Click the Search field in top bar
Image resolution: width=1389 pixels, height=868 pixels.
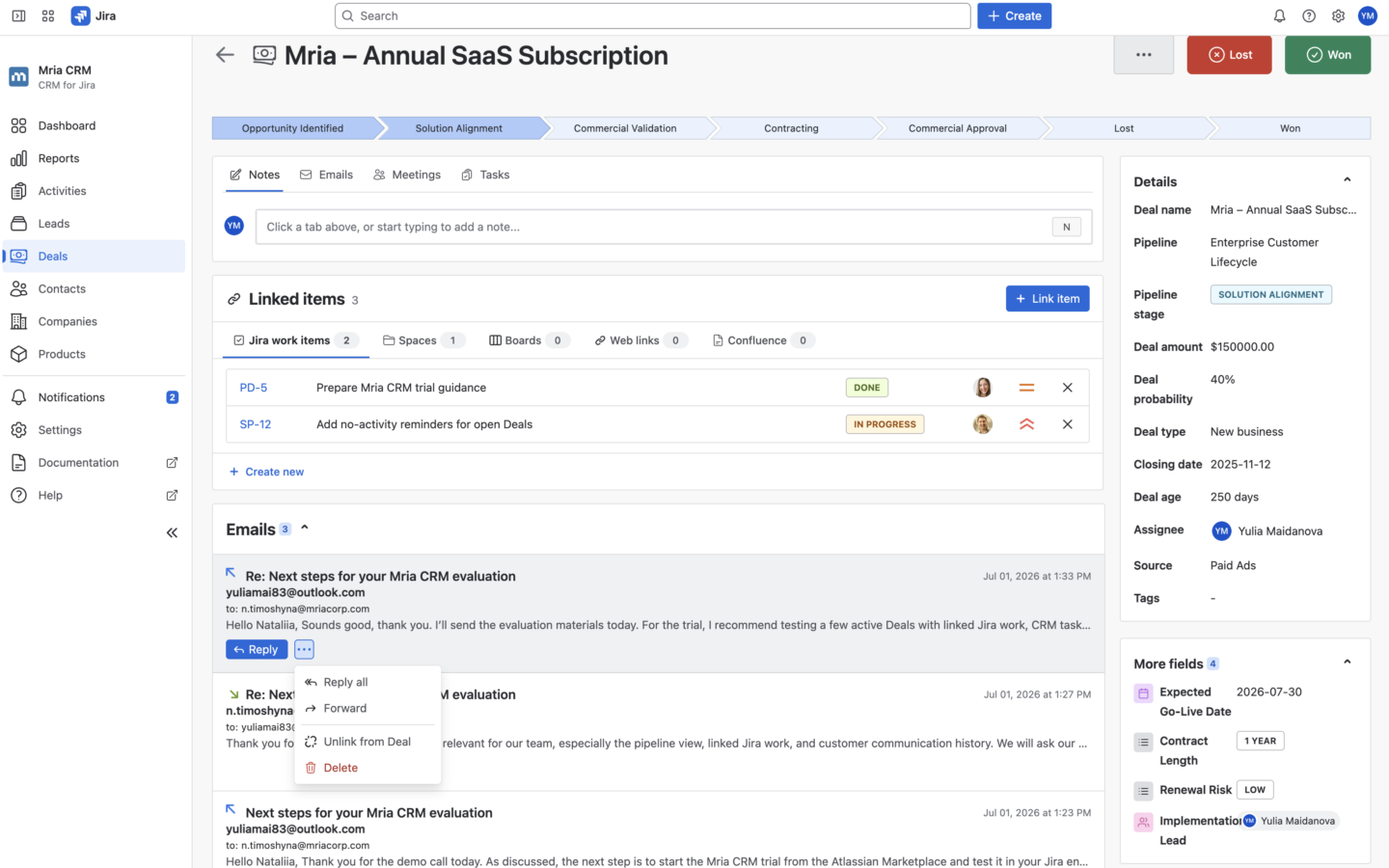click(x=652, y=15)
